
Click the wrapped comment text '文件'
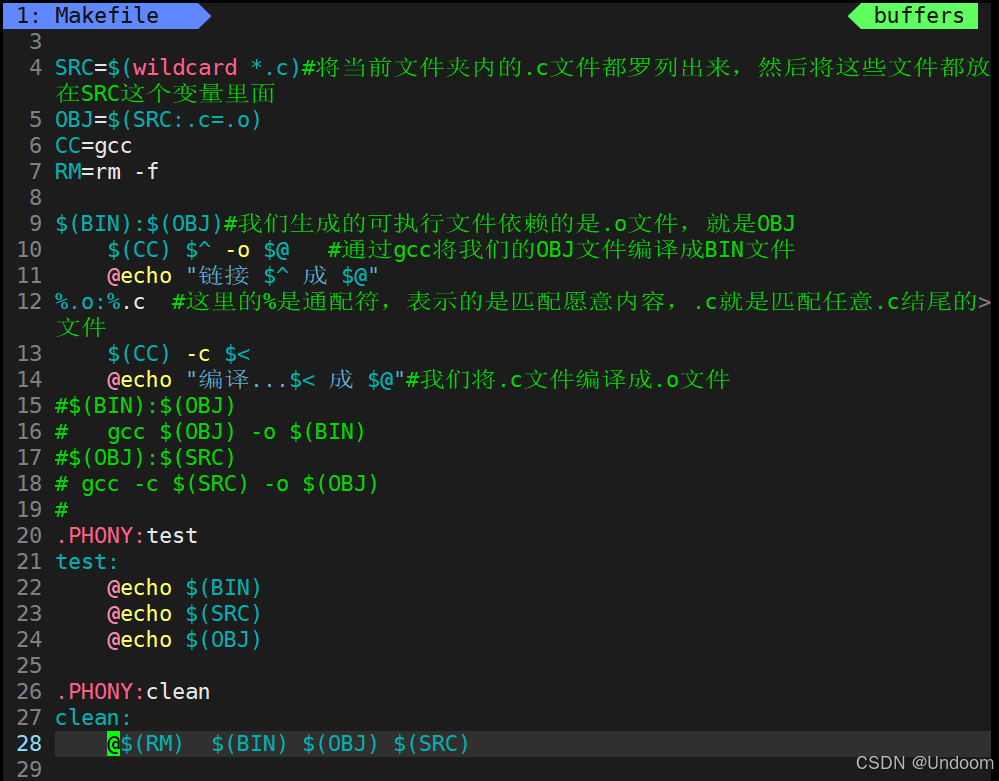(80, 328)
